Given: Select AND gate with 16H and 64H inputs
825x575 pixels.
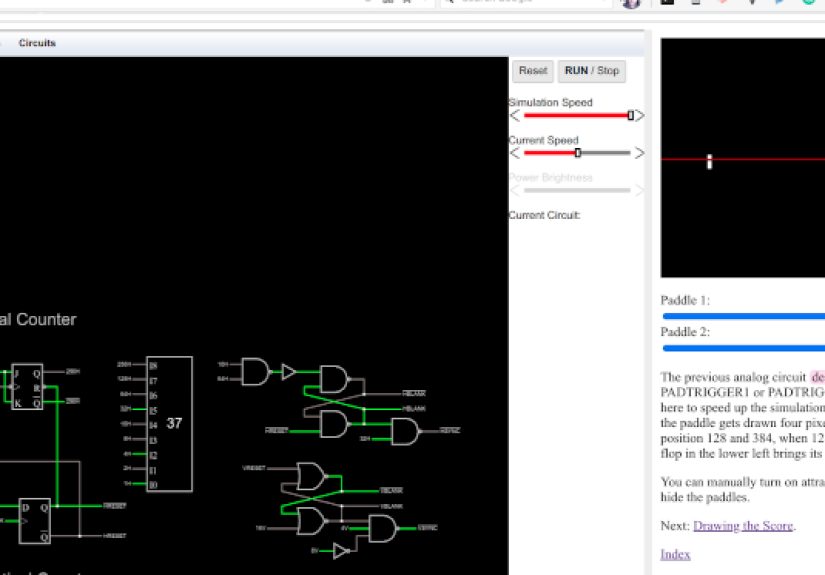Looking at the screenshot, I should click(x=256, y=371).
